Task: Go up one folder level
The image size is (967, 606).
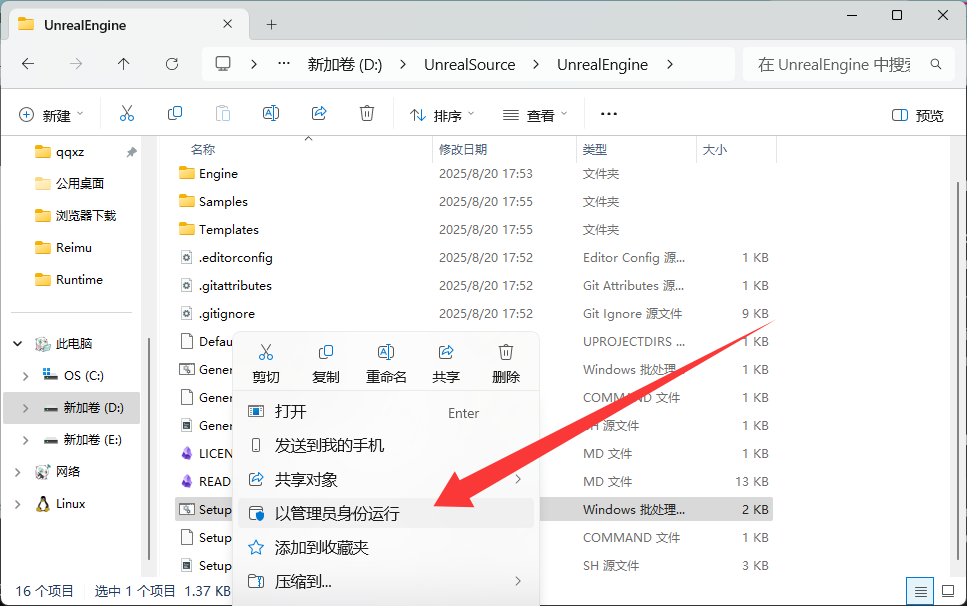Action: point(123,64)
